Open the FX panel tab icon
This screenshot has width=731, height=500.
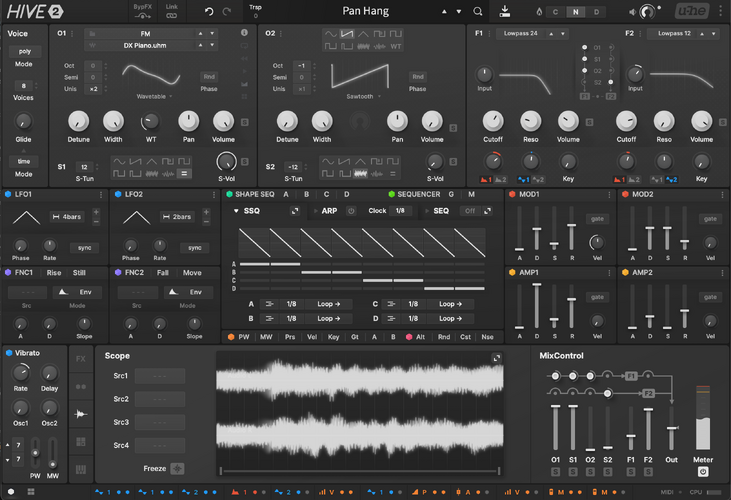pyautogui.click(x=81, y=359)
